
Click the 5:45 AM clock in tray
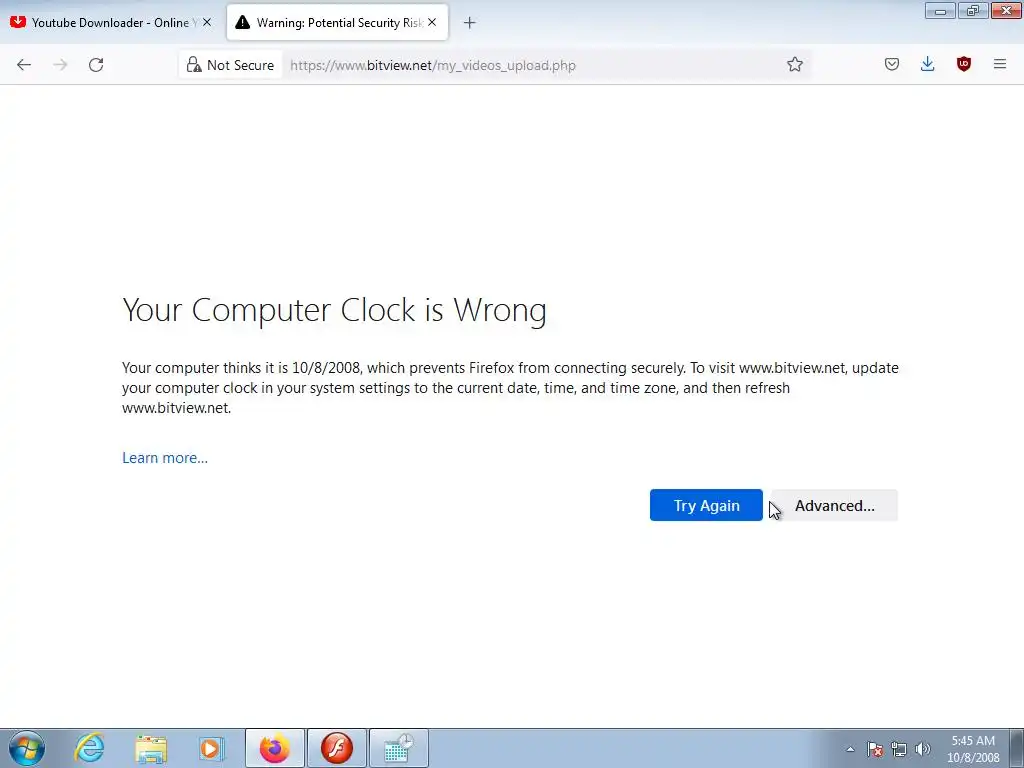point(973,749)
